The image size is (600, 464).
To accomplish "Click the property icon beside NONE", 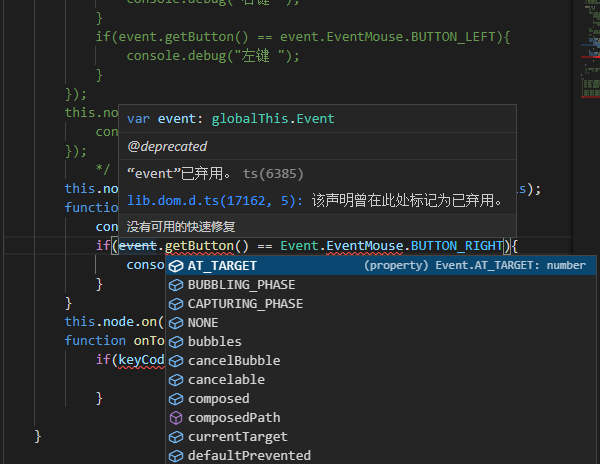I will tap(176, 323).
